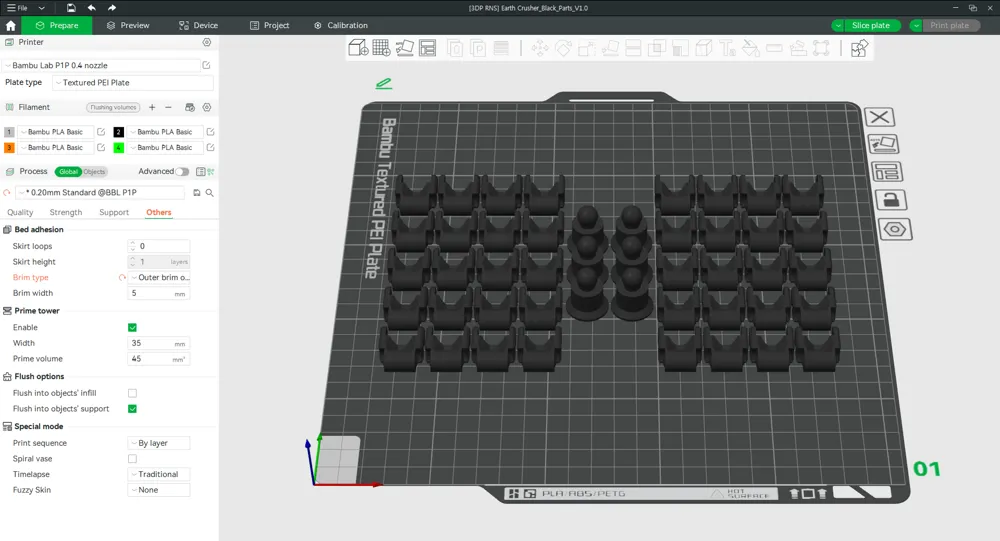Switch Process to Objects mode
Image resolution: width=1000 pixels, height=541 pixels.
tap(94, 172)
